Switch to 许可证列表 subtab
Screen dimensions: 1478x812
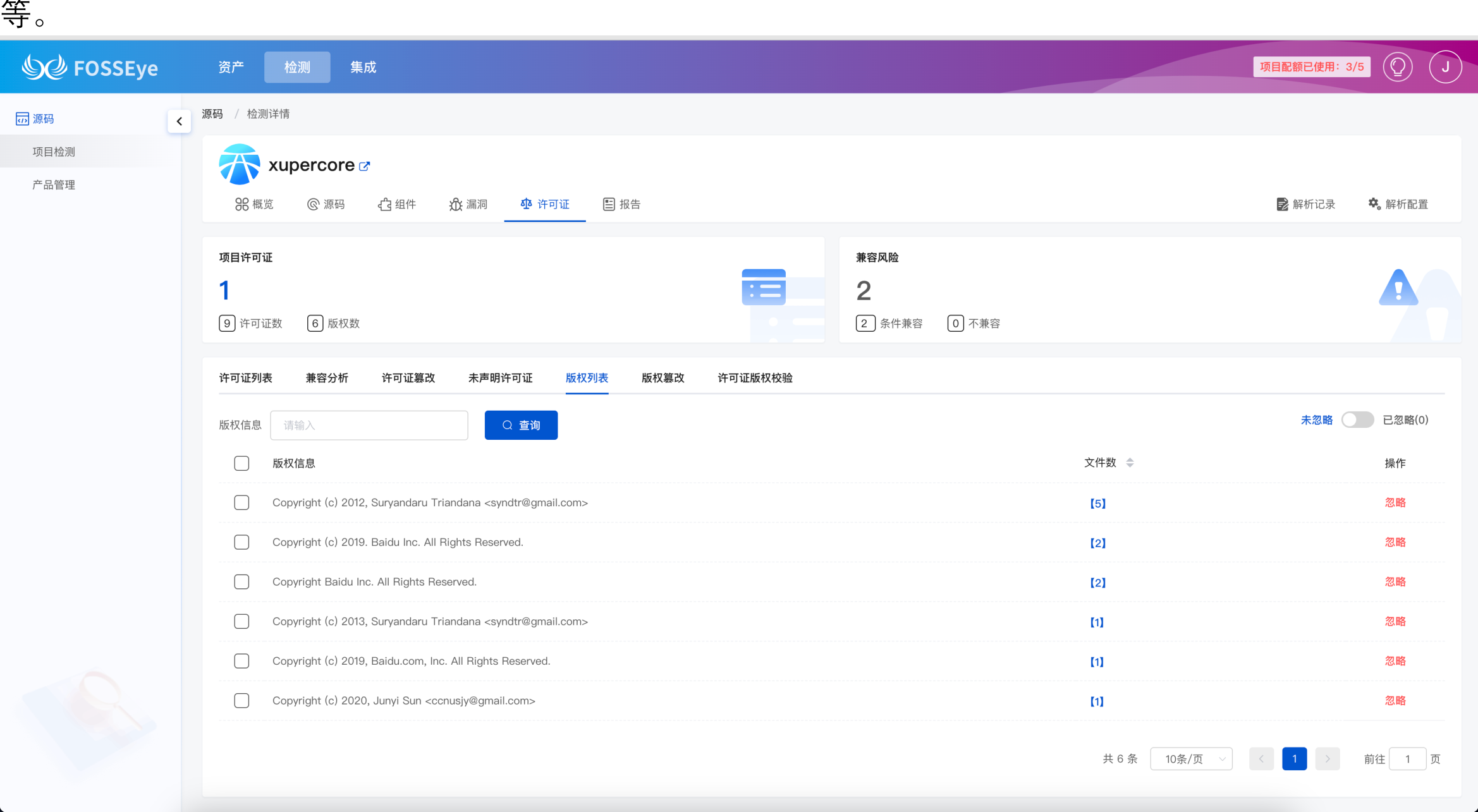[x=246, y=378]
